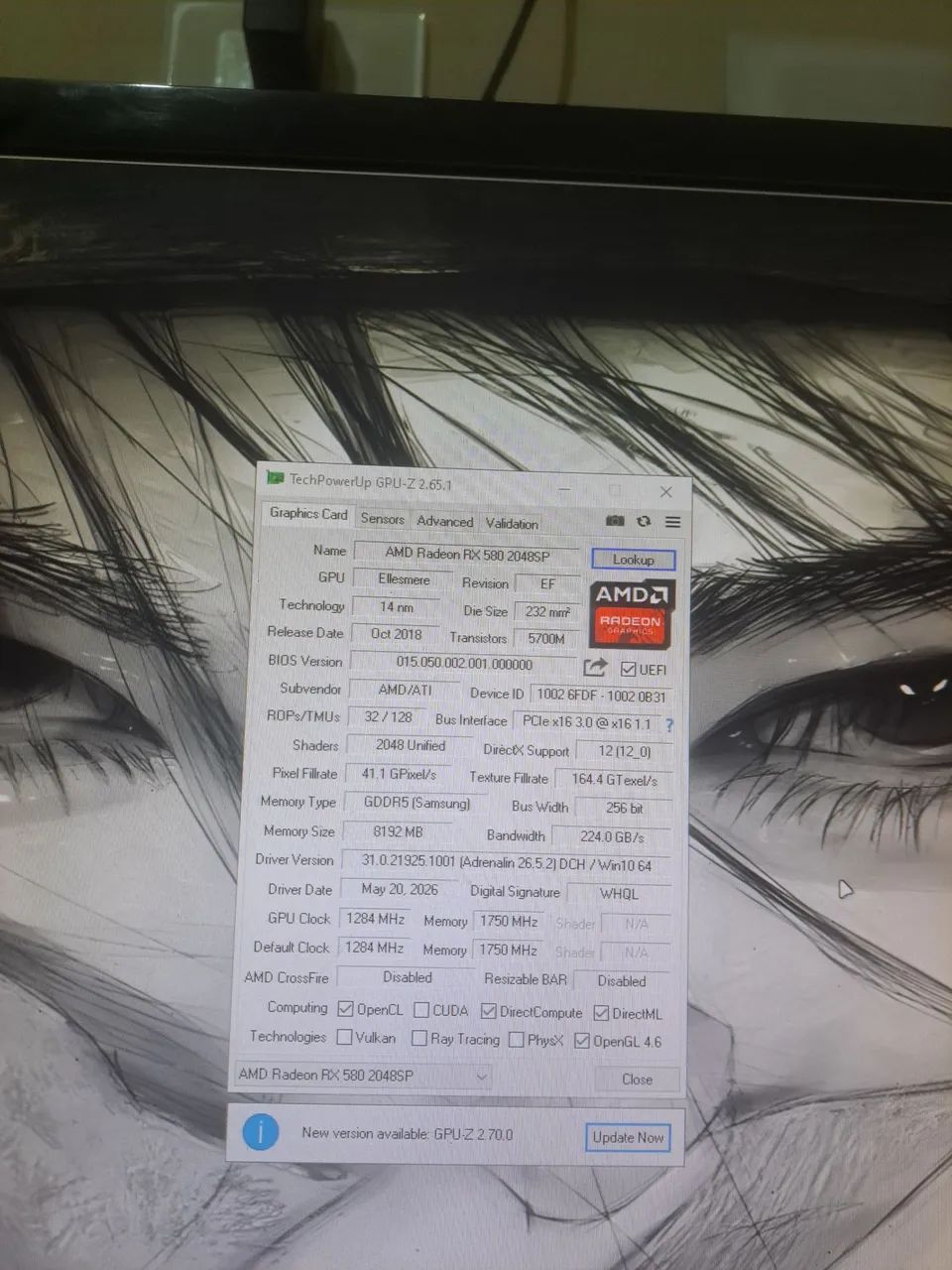This screenshot has width=952, height=1270.
Task: Toggle the OpenCL checkbox
Action: click(x=345, y=1009)
